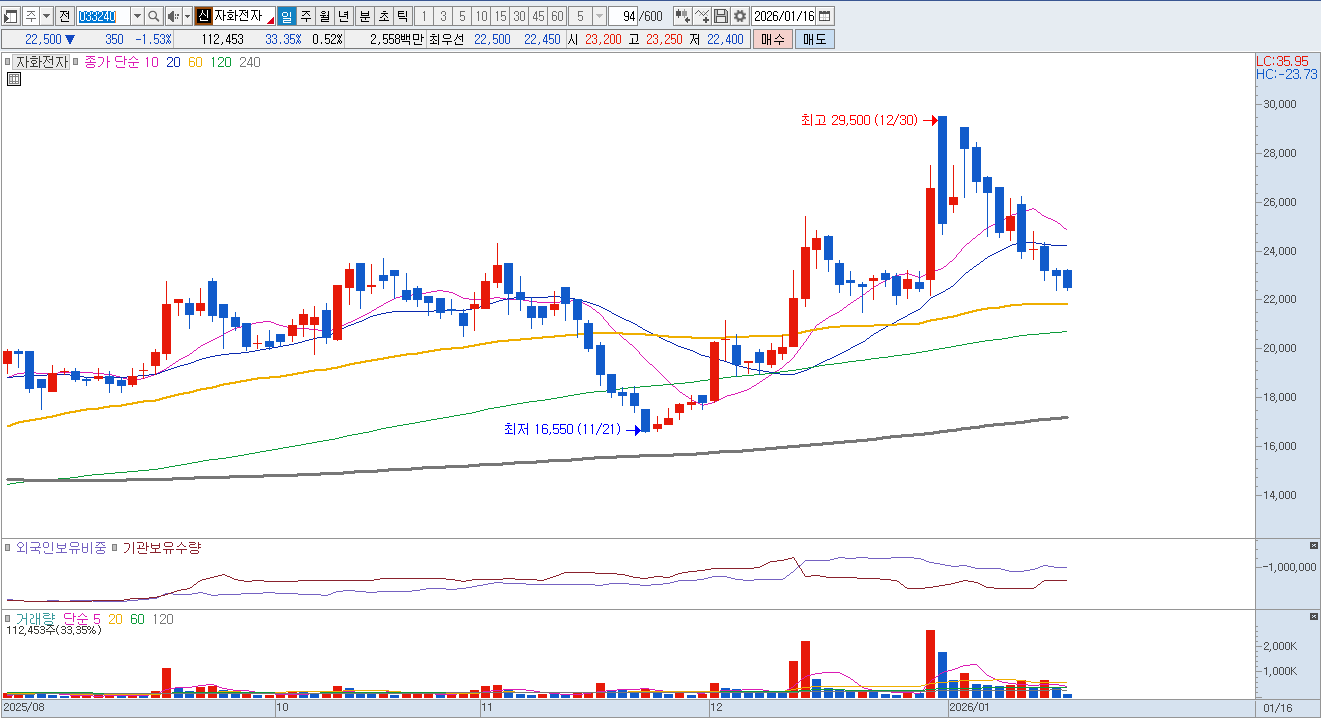Click the add candlestick indicator icon
Image resolution: width=1321 pixels, height=718 pixels.
(x=682, y=16)
